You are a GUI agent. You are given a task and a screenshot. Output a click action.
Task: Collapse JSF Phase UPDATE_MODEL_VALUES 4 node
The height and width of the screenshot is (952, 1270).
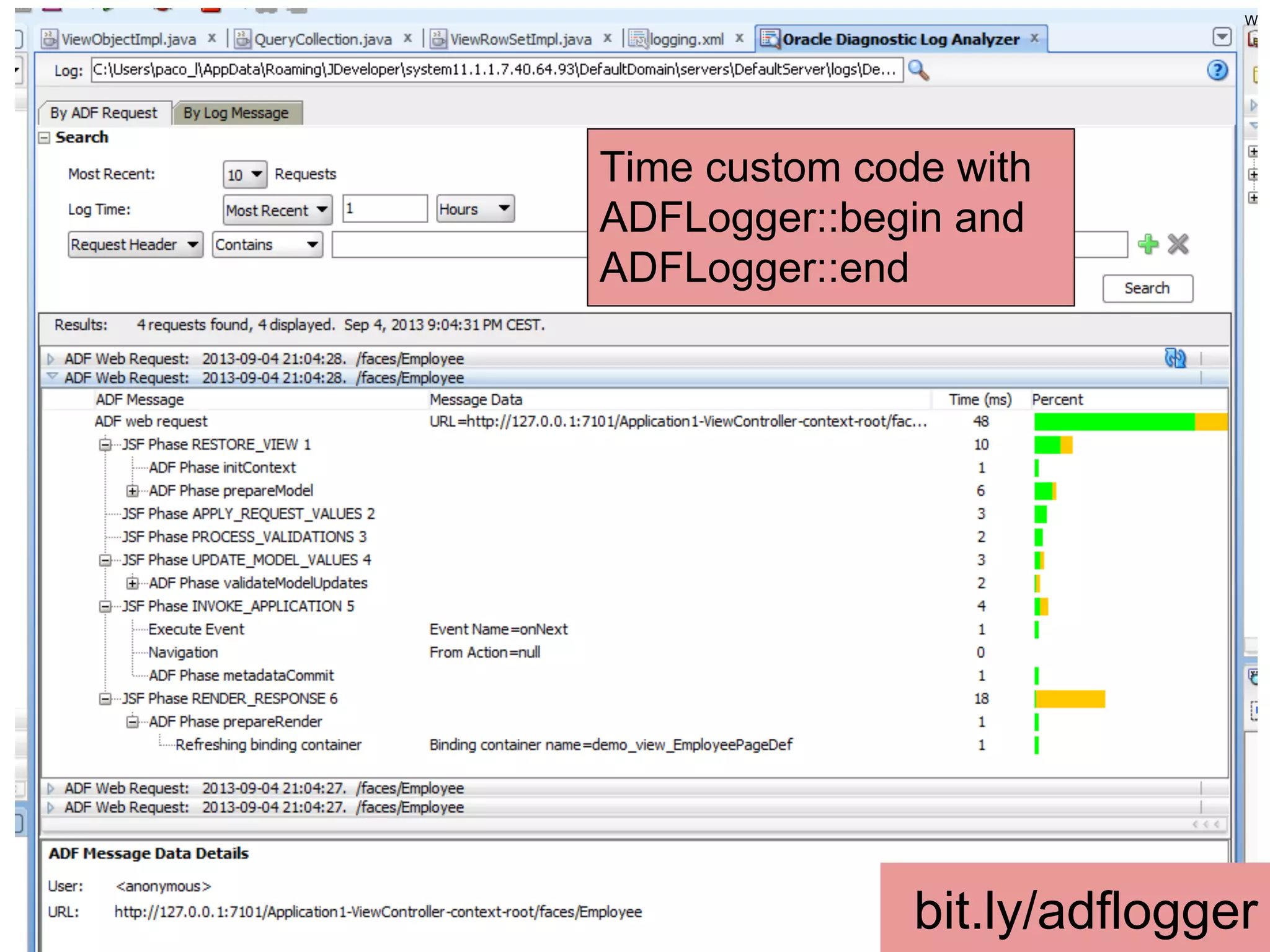(x=105, y=560)
